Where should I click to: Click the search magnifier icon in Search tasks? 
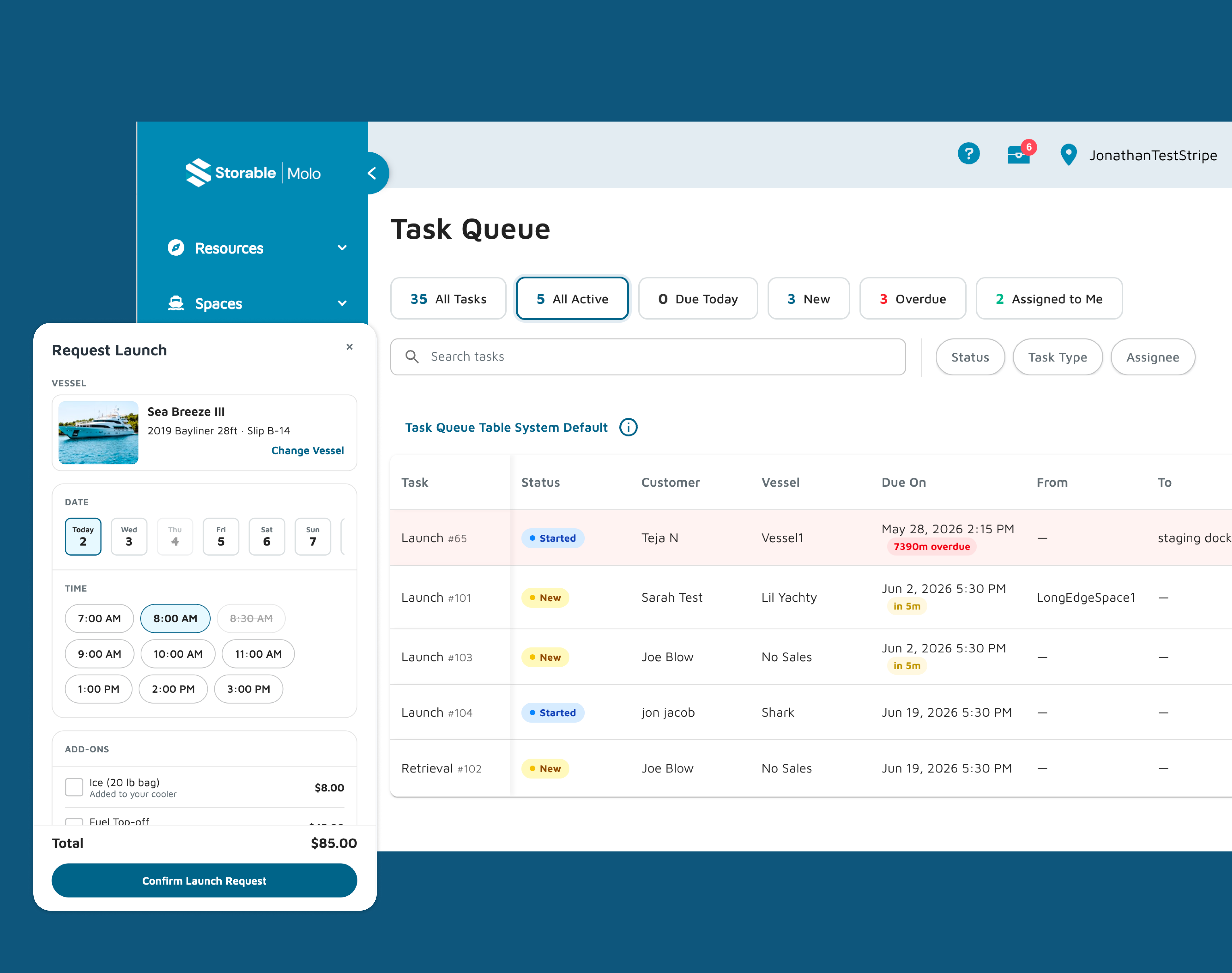click(412, 357)
